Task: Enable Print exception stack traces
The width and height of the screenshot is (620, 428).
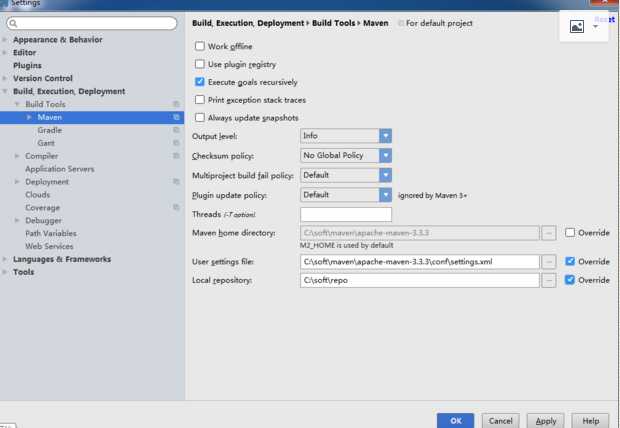Action: [200, 100]
